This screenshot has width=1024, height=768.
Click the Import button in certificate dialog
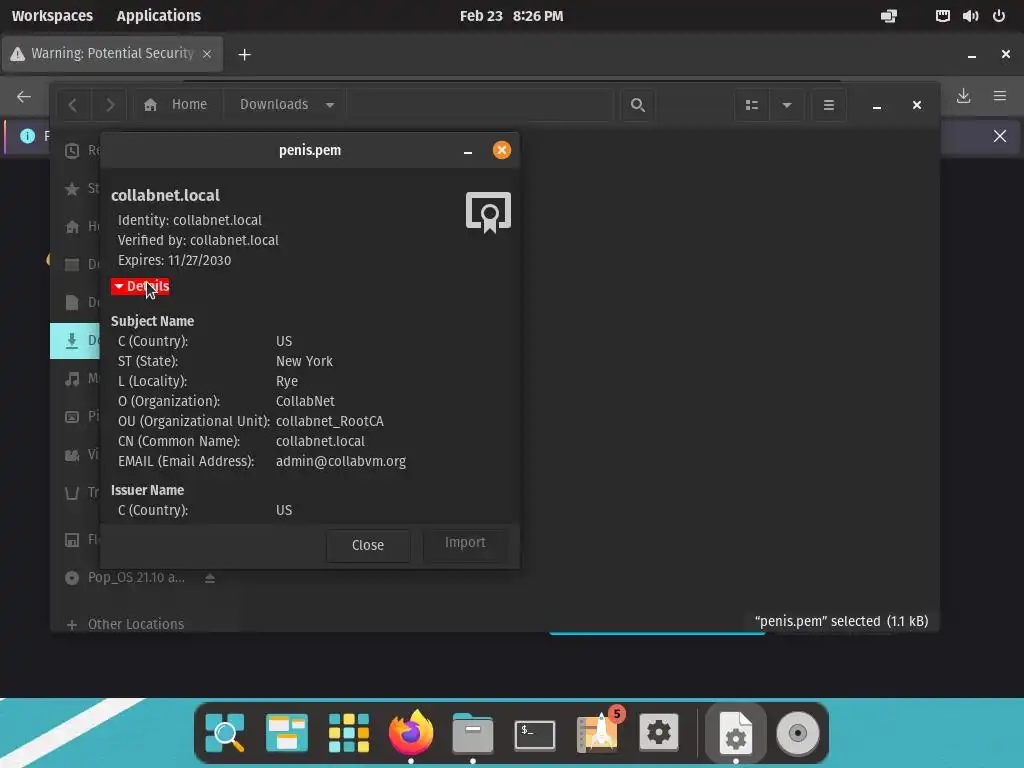[x=465, y=543]
